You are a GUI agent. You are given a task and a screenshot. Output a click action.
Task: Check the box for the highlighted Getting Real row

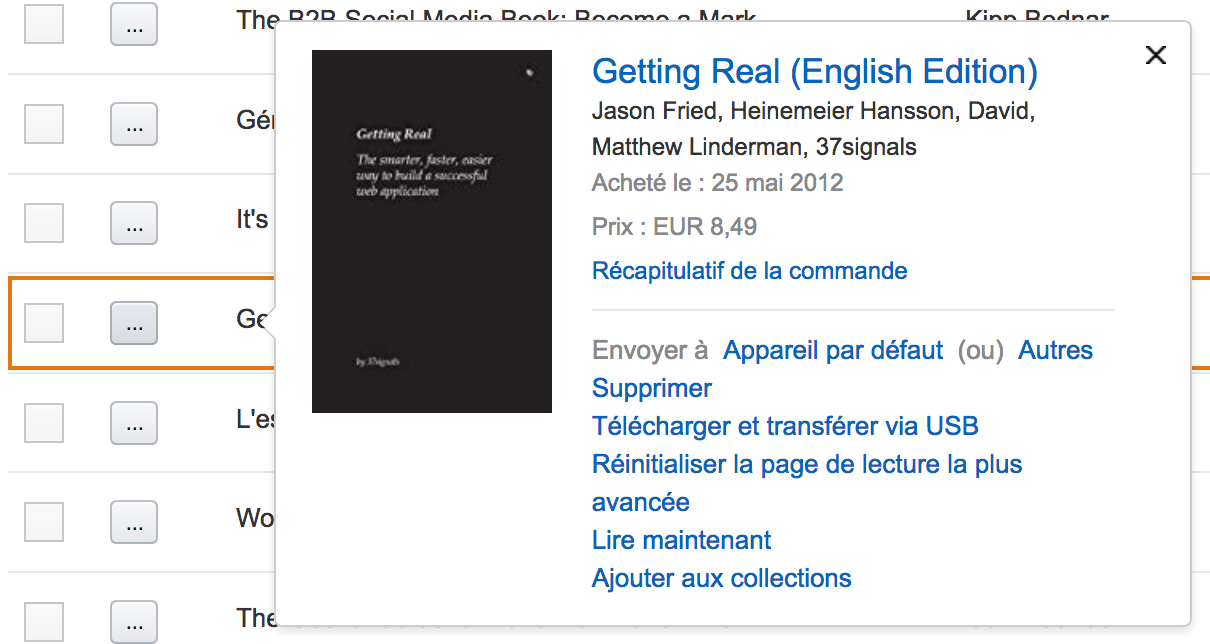(44, 323)
